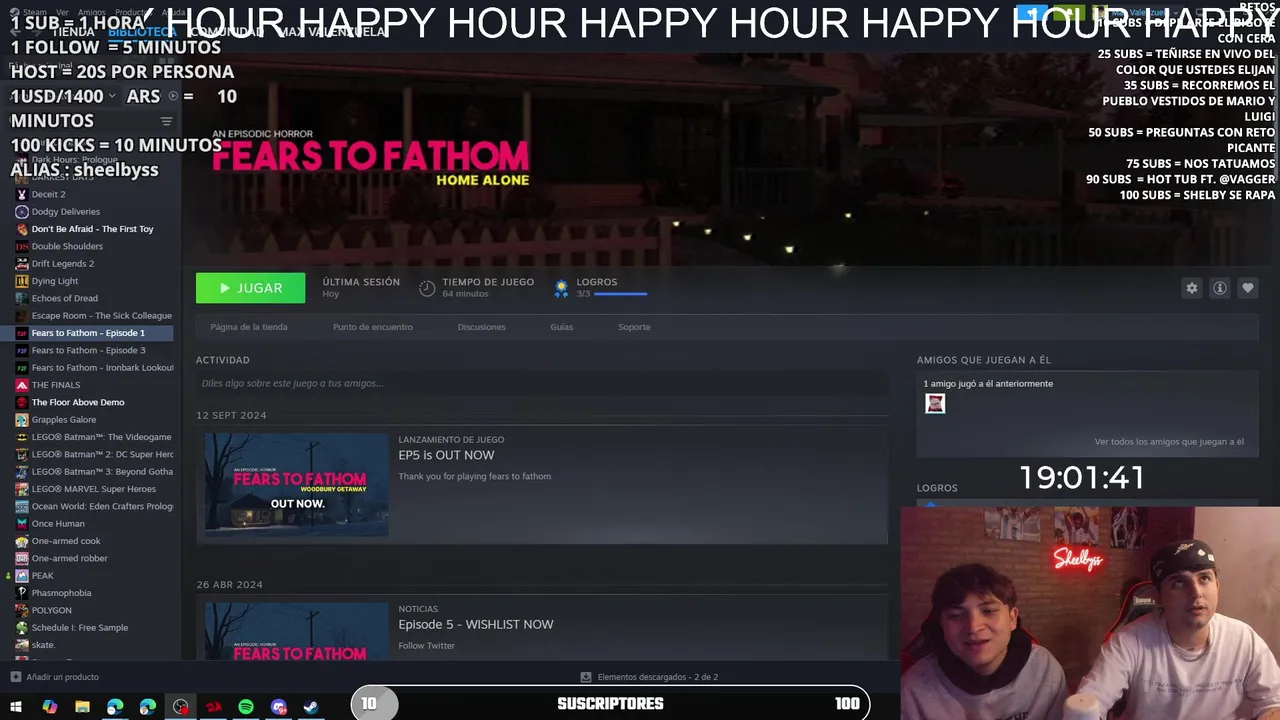Click the Tiempo de Juego clock icon
1280x720 pixels.
(x=427, y=288)
